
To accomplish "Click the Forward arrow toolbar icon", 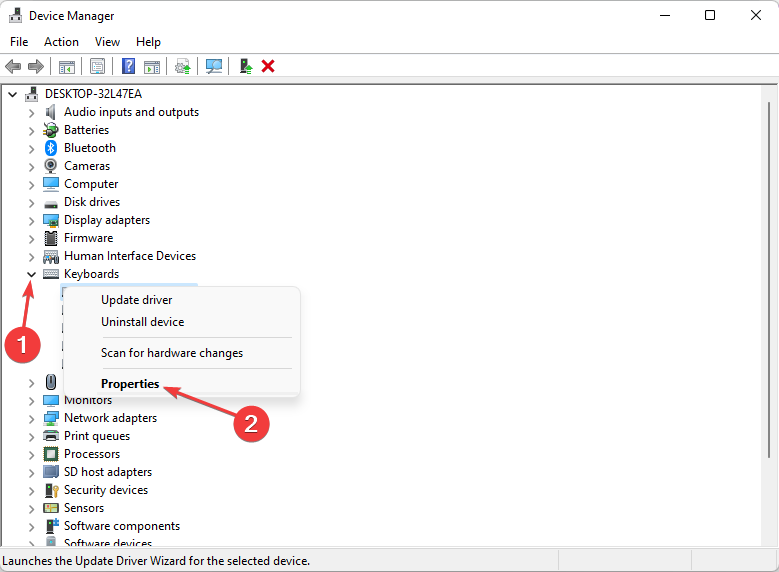I will (x=36, y=66).
